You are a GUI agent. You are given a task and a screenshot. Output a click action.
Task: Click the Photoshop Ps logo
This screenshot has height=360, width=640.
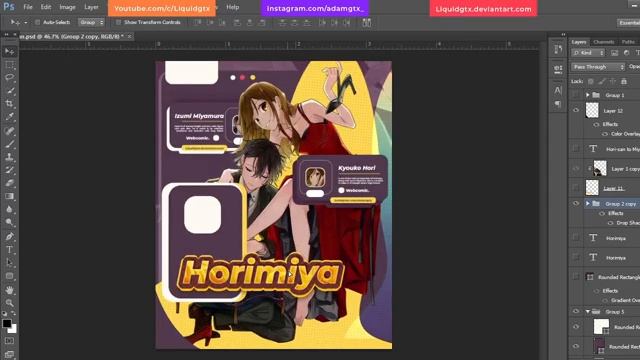click(x=9, y=7)
